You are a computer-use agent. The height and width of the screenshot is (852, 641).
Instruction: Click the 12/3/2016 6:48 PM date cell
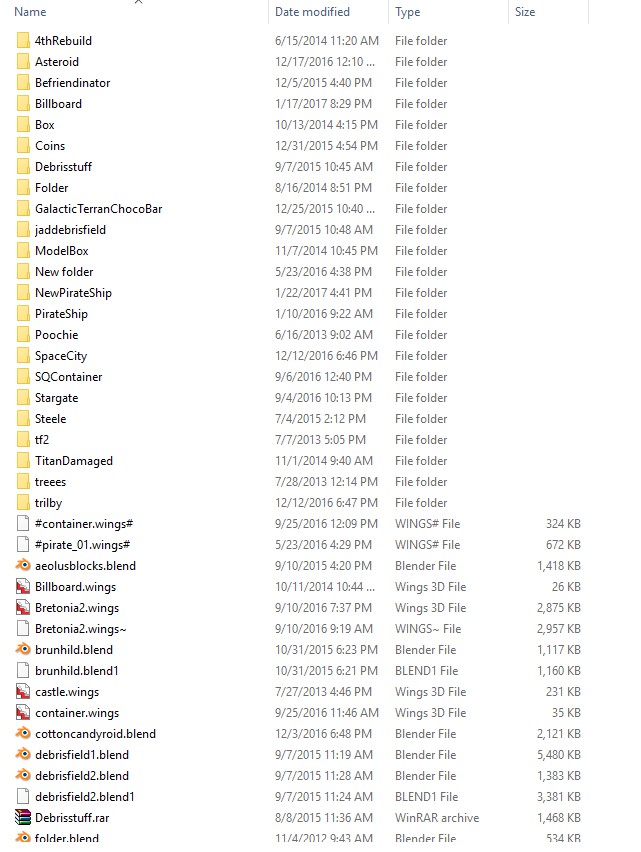click(x=323, y=734)
